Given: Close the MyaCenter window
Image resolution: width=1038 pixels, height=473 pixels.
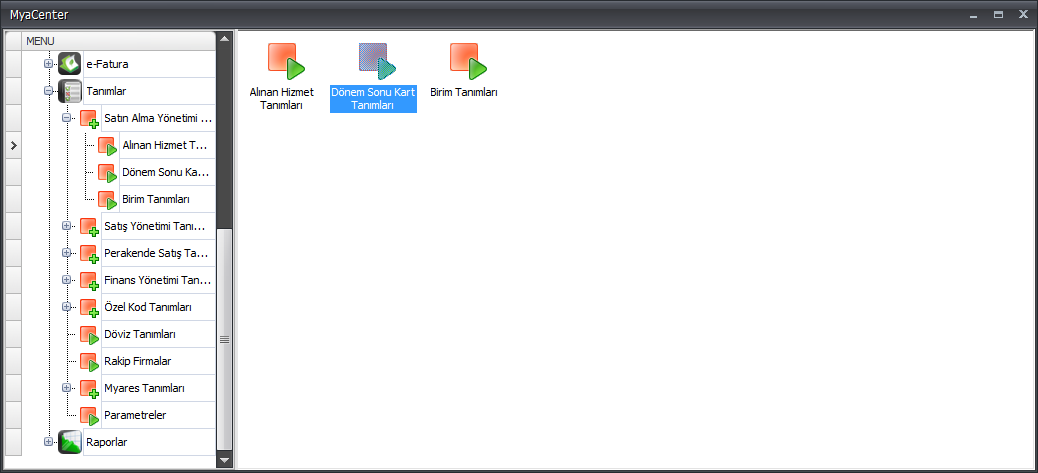Looking at the screenshot, I should (1023, 15).
